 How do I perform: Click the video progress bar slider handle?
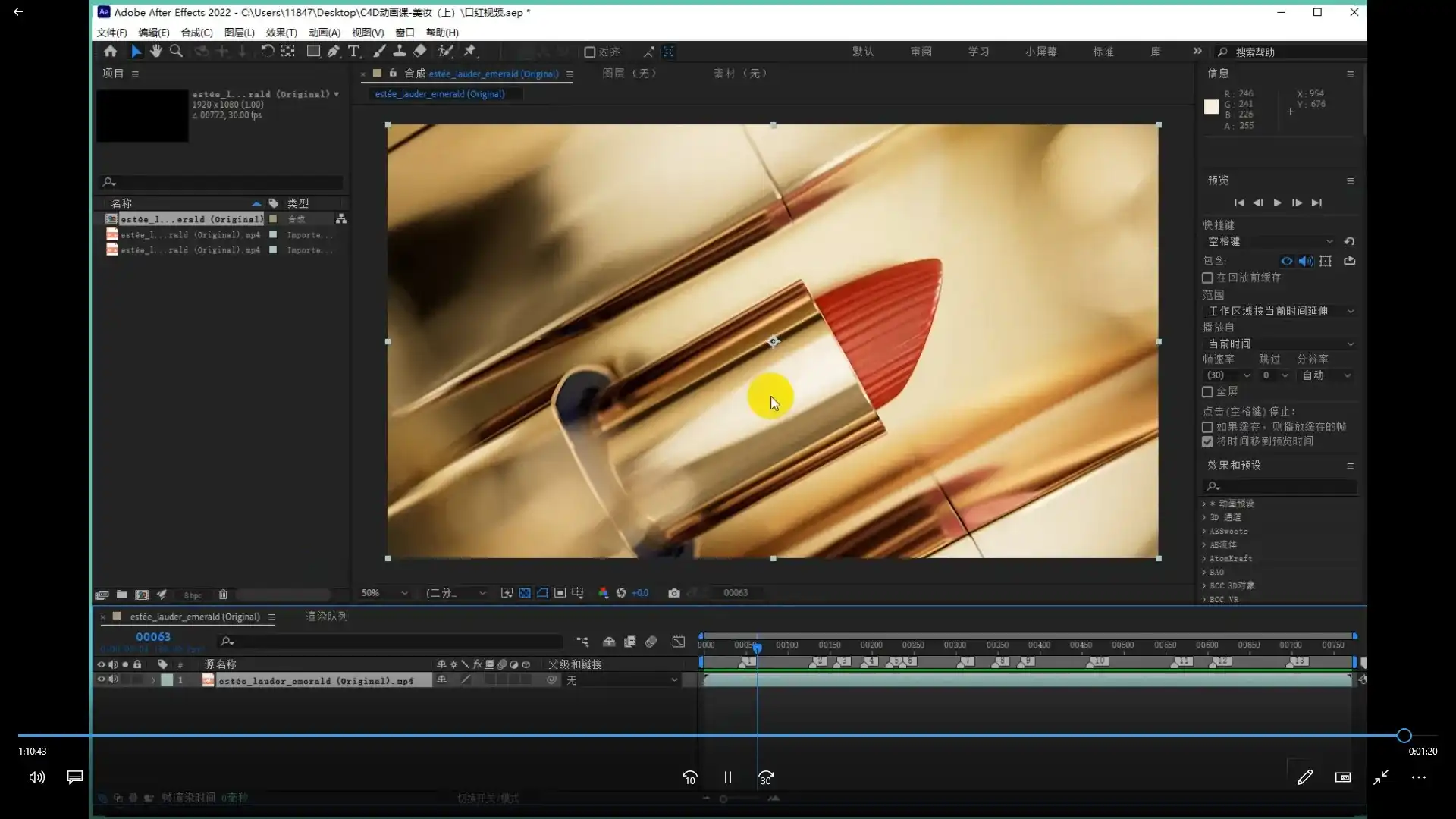[1404, 735]
